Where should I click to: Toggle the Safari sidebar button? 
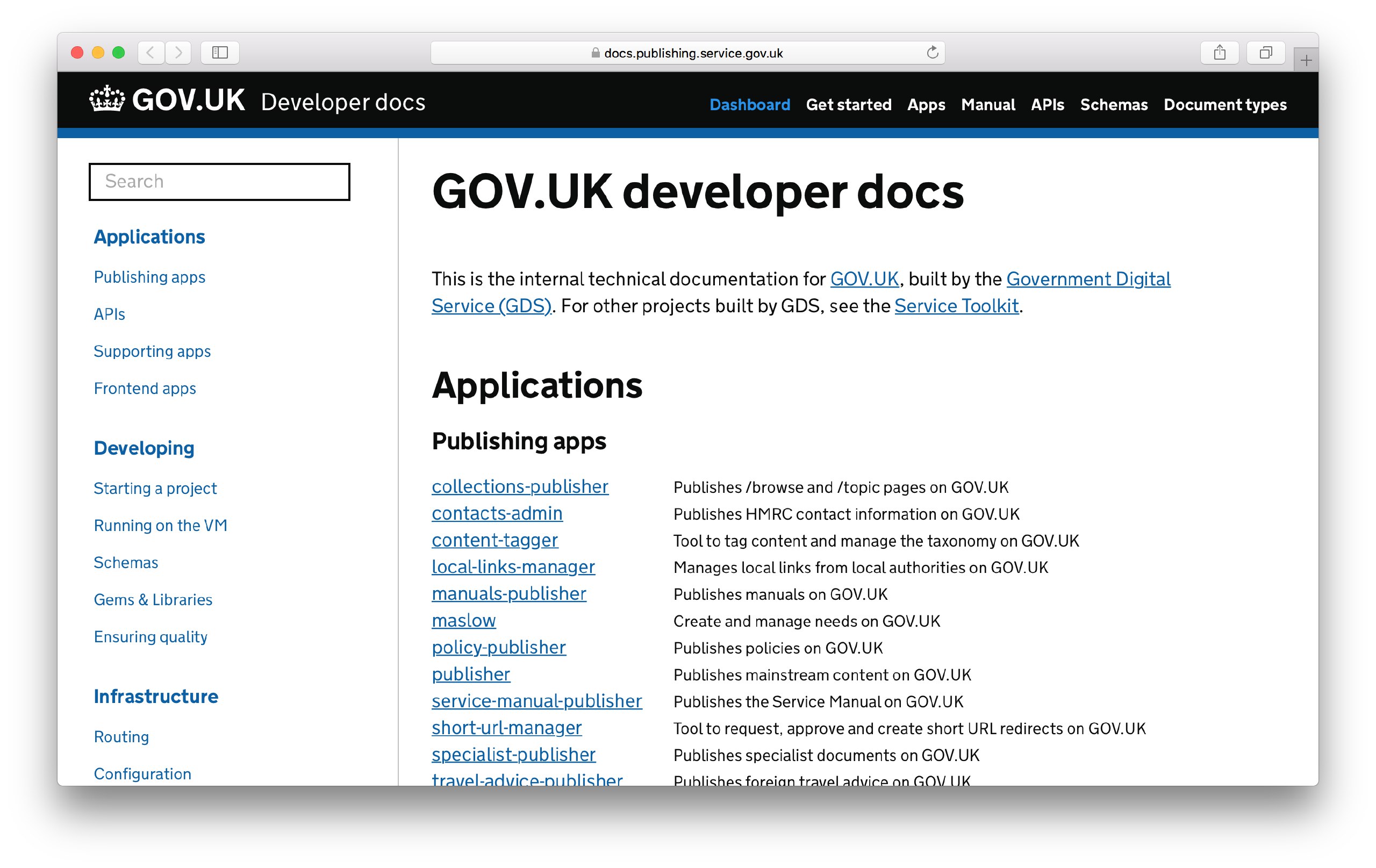pyautogui.click(x=220, y=53)
